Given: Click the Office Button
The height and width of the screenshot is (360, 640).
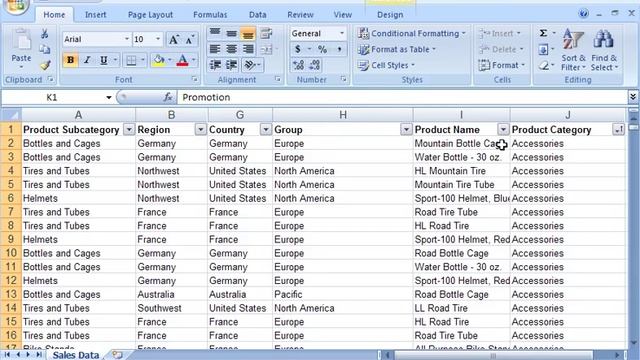Looking at the screenshot, I should coord(15,6).
